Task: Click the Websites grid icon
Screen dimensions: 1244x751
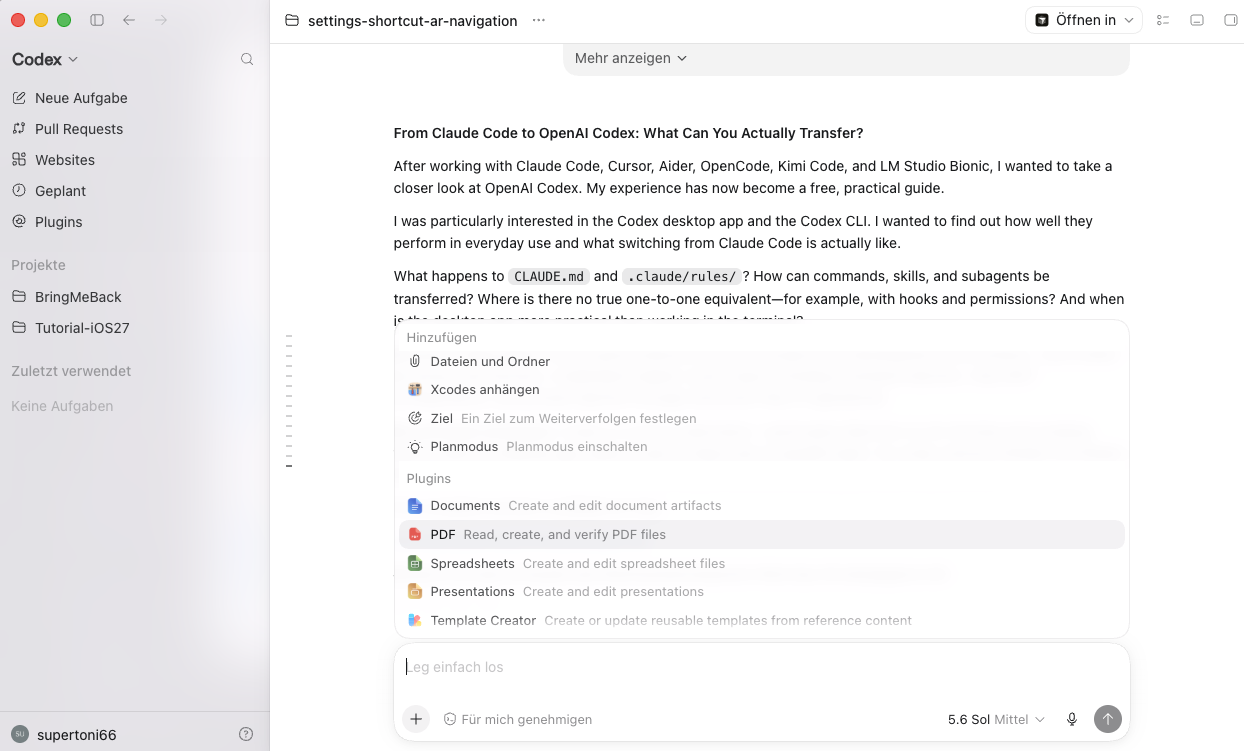Action: point(19,160)
